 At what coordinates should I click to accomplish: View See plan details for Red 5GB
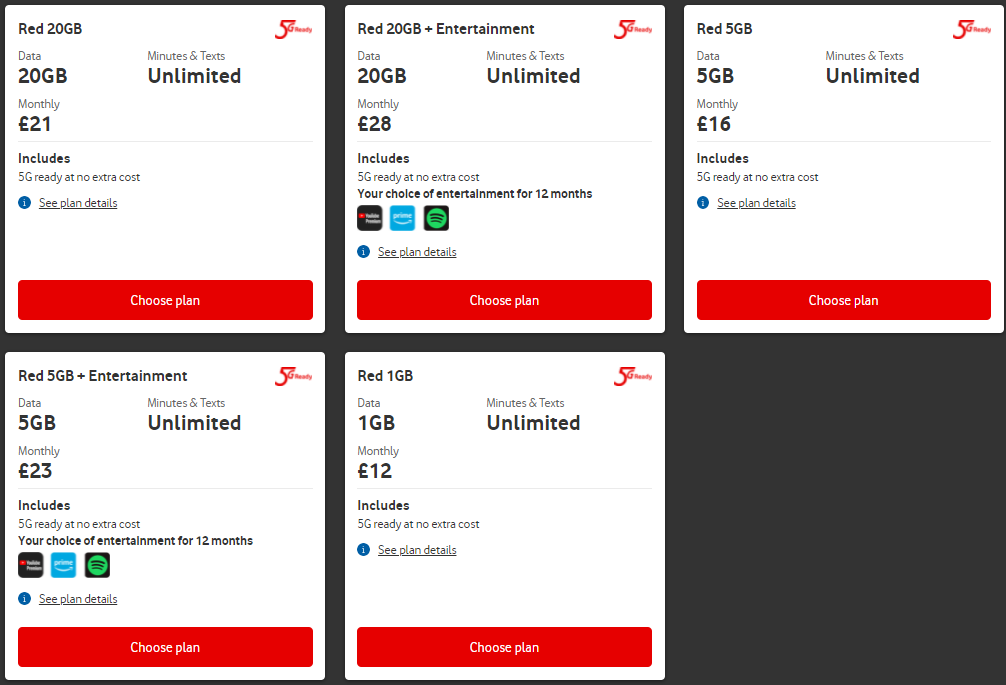(x=756, y=203)
